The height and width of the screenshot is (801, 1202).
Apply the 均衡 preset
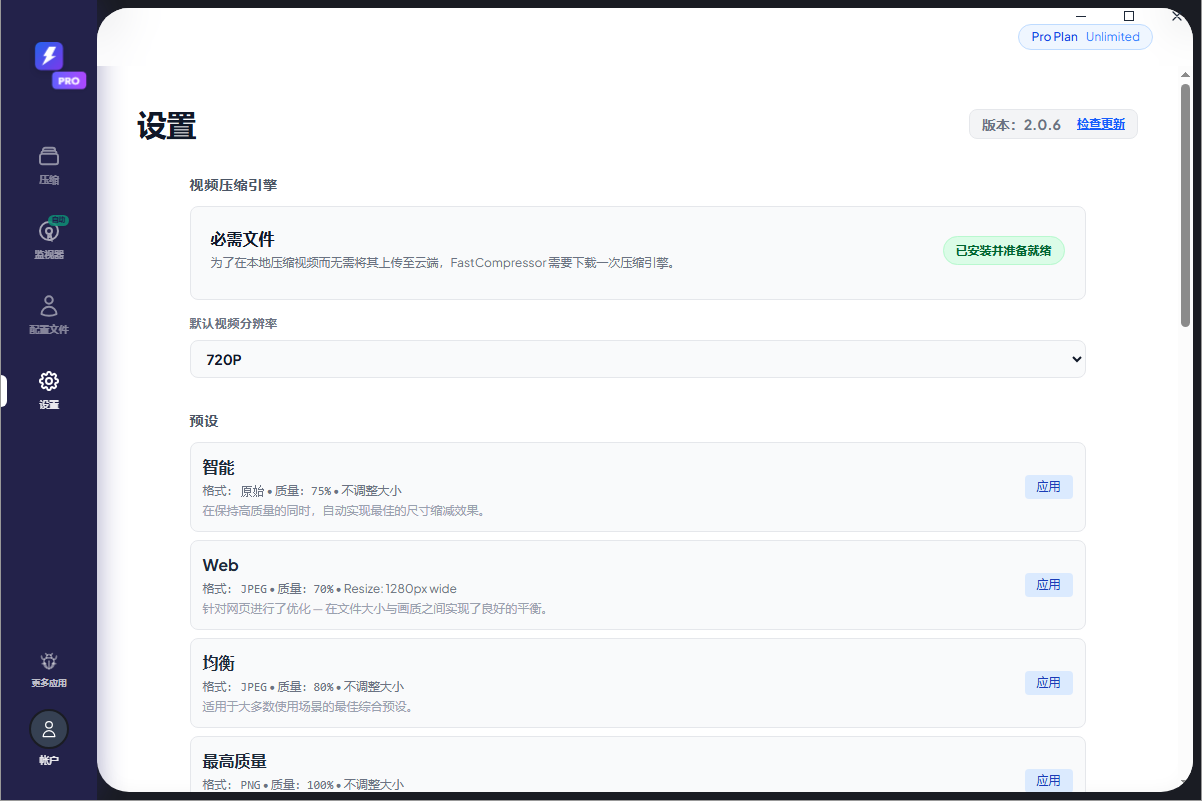point(1048,683)
